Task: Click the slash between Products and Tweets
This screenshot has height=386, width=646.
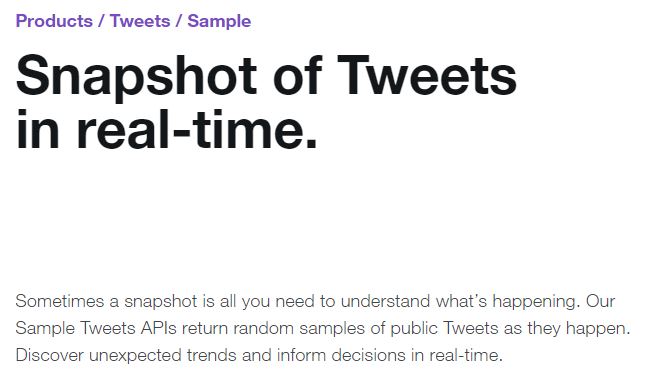Action: (x=101, y=21)
